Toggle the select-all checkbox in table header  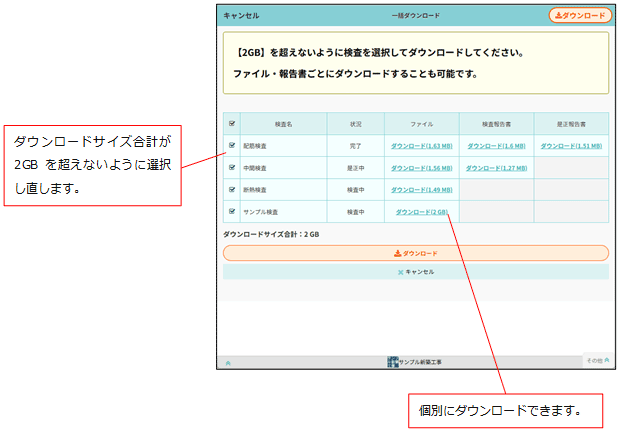232,124
